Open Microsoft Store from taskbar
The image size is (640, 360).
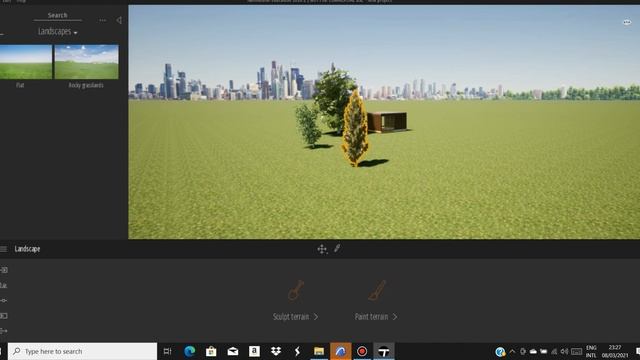[211, 351]
